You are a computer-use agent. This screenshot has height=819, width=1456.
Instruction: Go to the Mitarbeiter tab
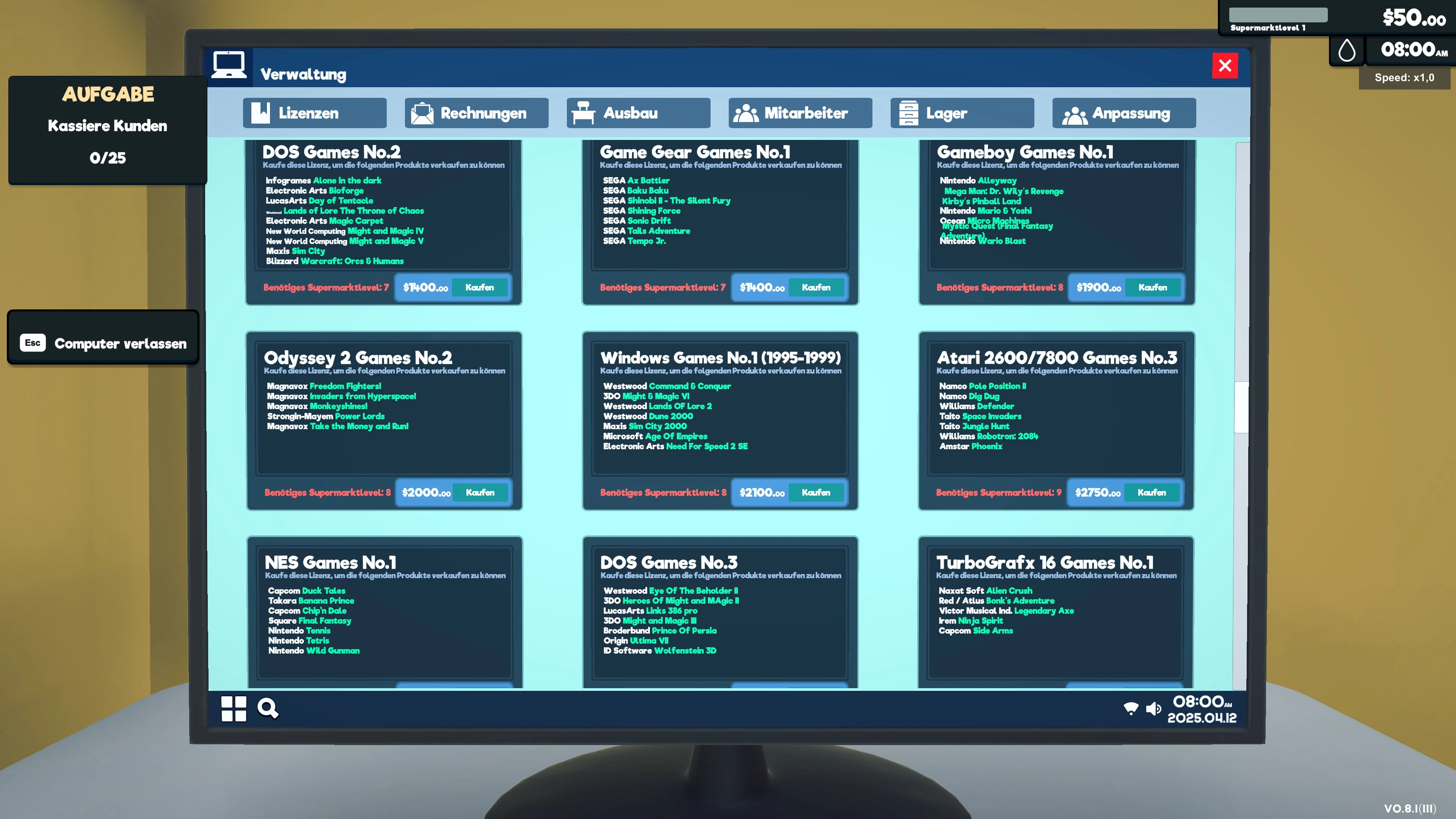click(800, 113)
